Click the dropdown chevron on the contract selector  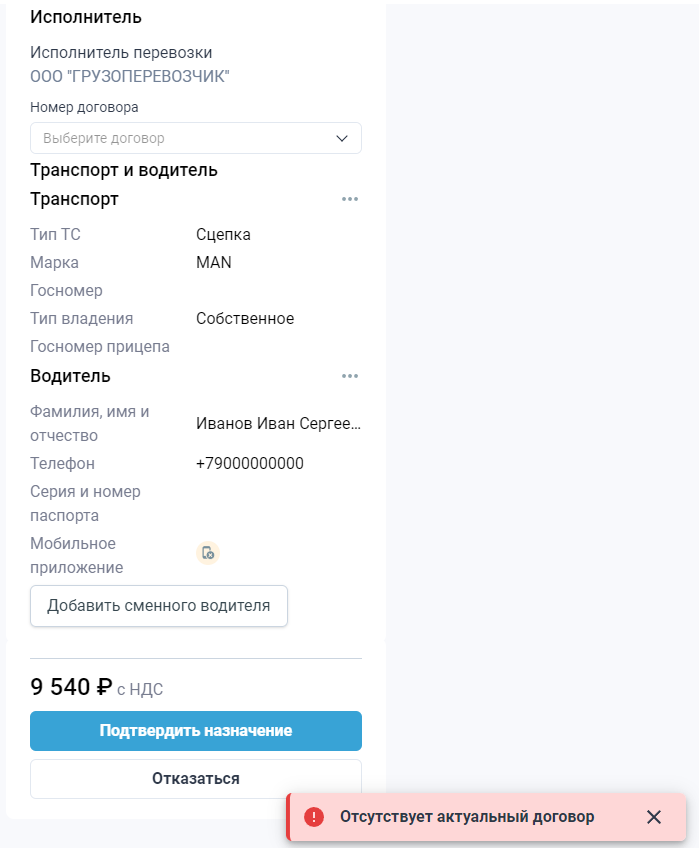pos(343,138)
